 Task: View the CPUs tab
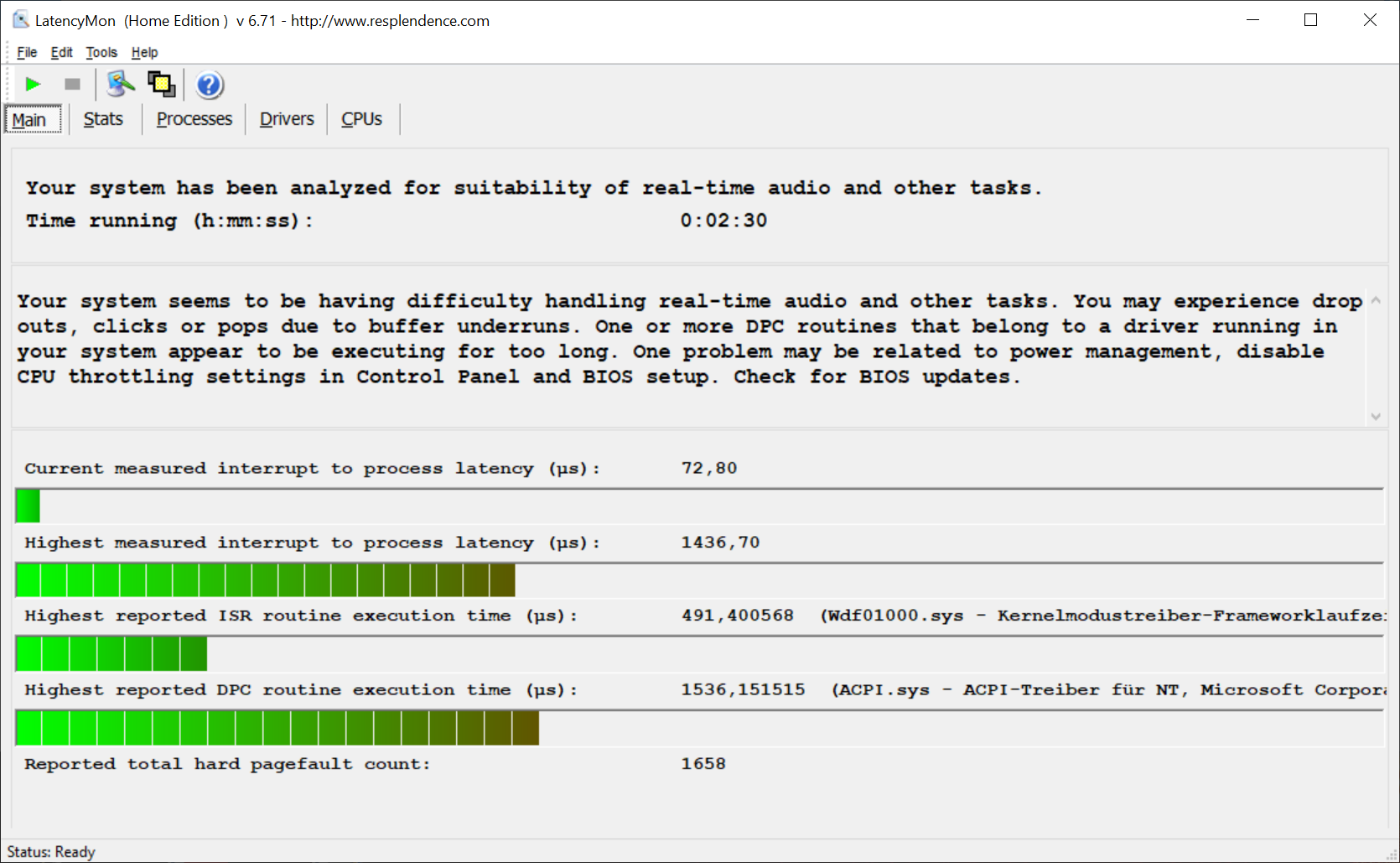[361, 119]
